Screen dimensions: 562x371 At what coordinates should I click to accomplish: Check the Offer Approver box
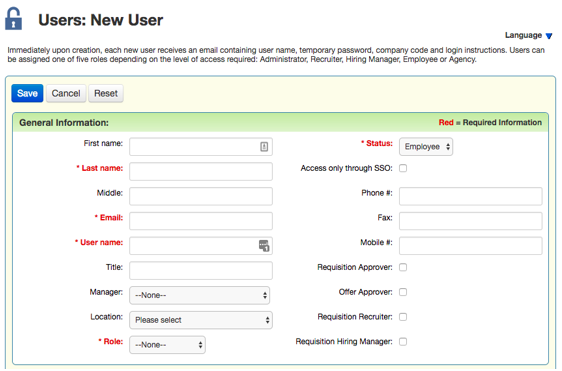(x=403, y=292)
